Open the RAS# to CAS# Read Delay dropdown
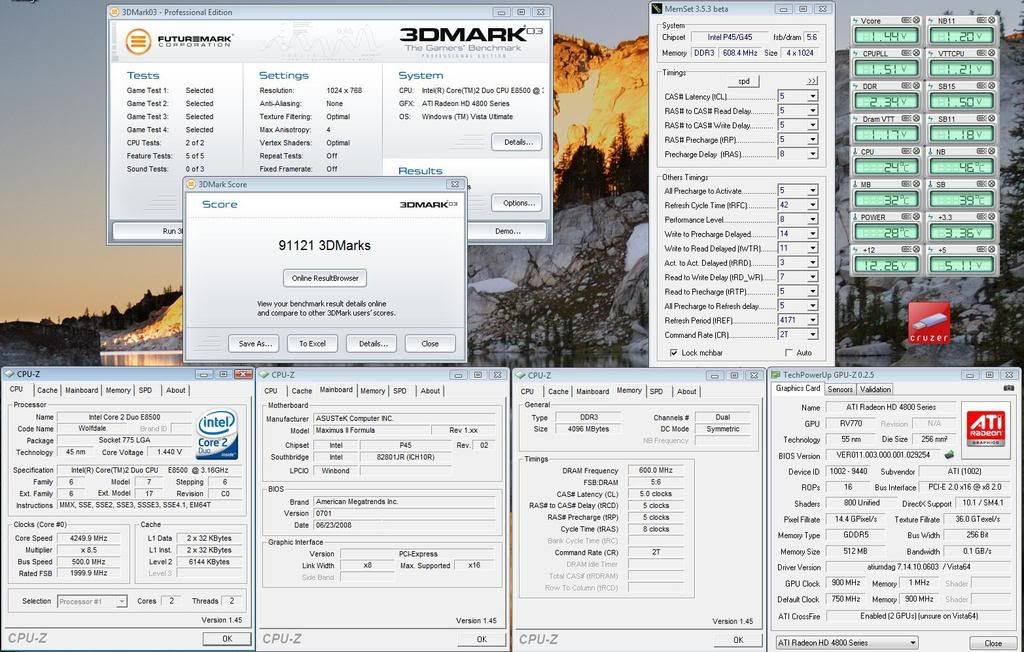 812,111
